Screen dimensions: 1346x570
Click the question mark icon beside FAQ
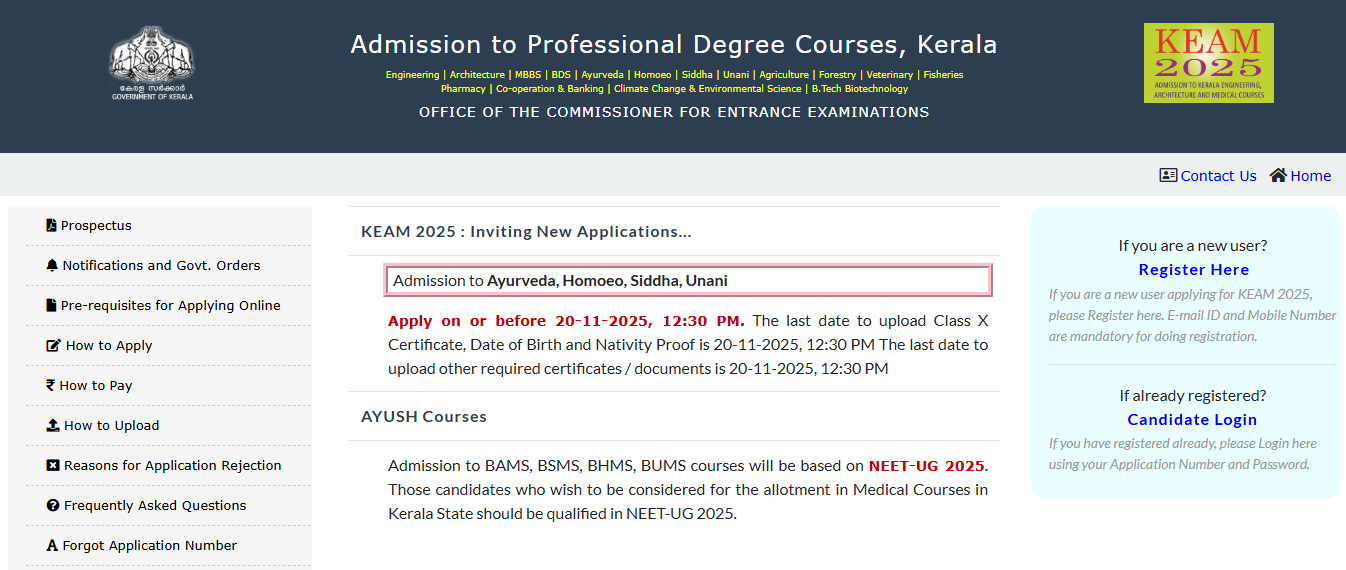tap(53, 506)
